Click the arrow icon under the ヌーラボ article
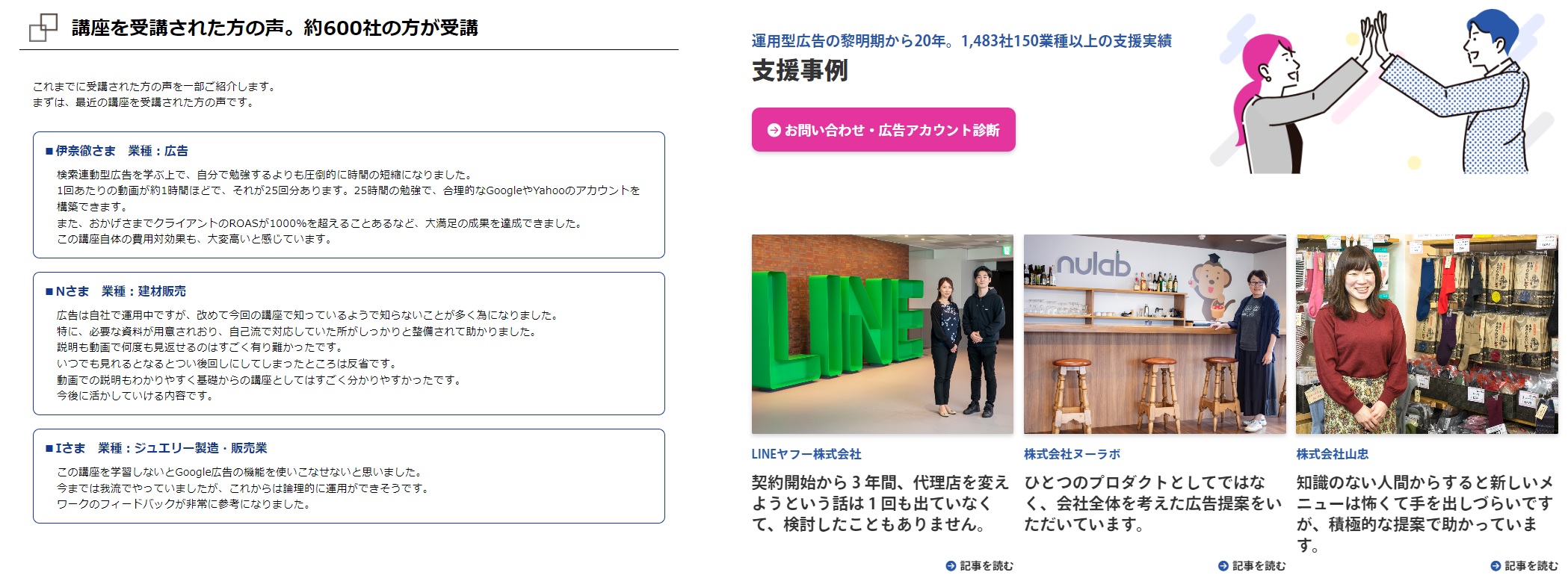Viewport: 1568px width, 587px height. pos(1223,566)
